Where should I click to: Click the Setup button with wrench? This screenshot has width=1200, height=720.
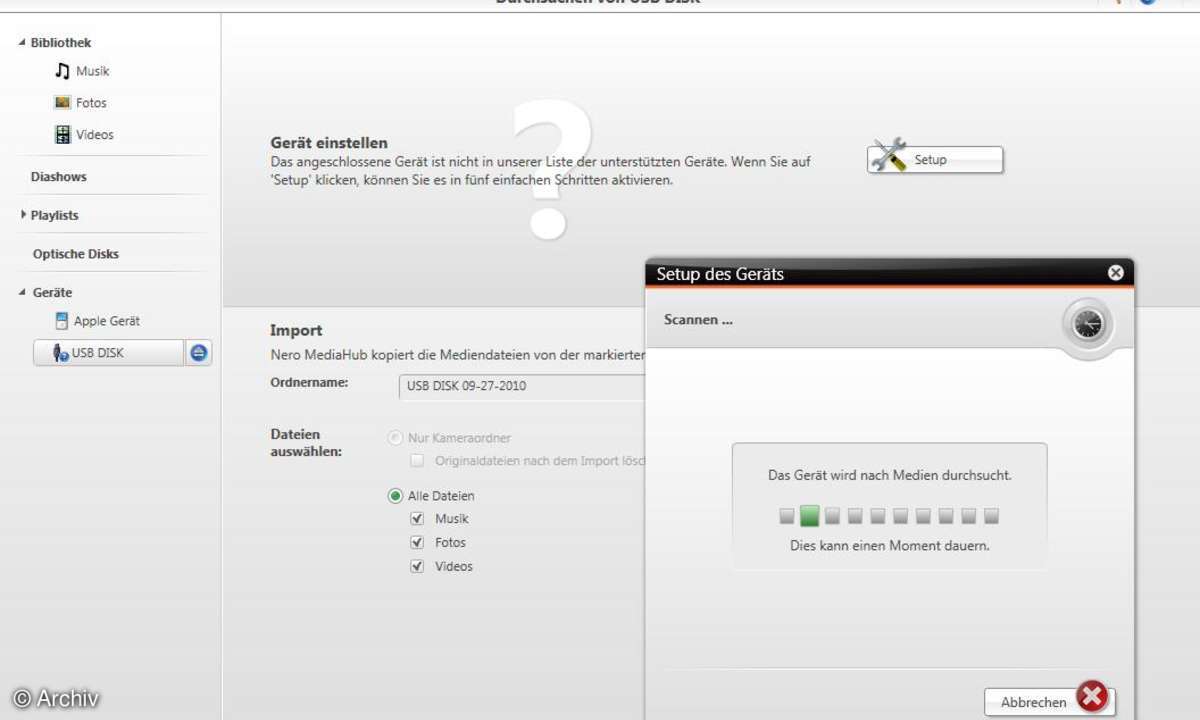[935, 160]
